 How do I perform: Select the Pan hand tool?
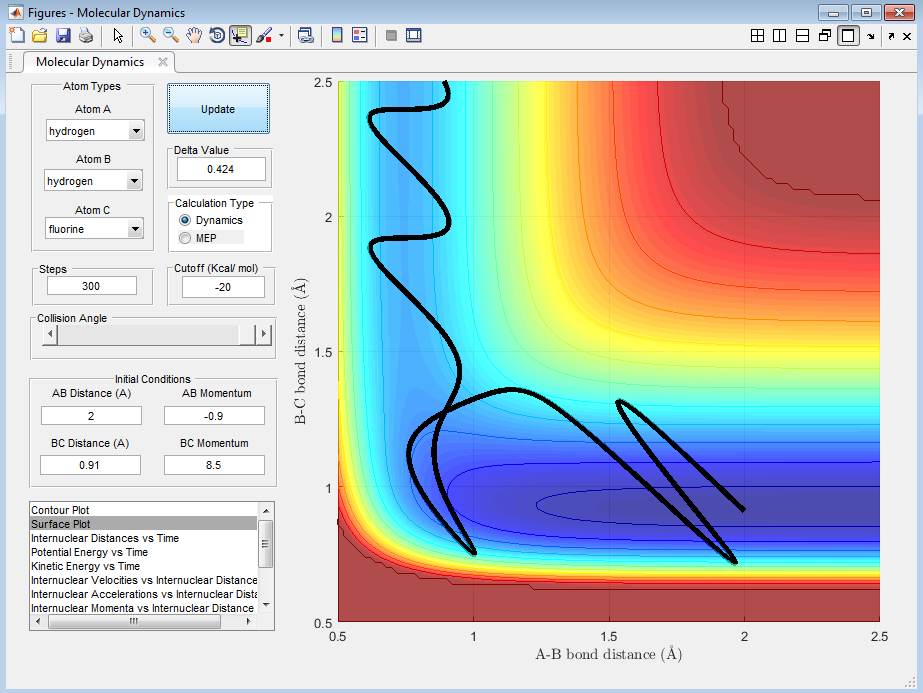[x=194, y=35]
